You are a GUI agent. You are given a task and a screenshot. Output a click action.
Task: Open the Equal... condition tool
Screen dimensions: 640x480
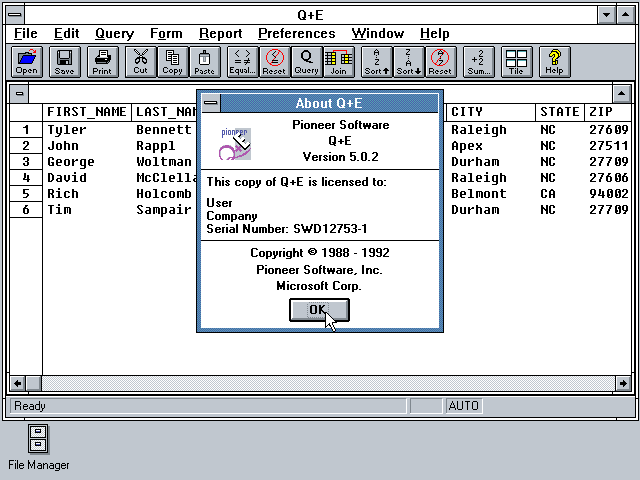click(x=242, y=62)
